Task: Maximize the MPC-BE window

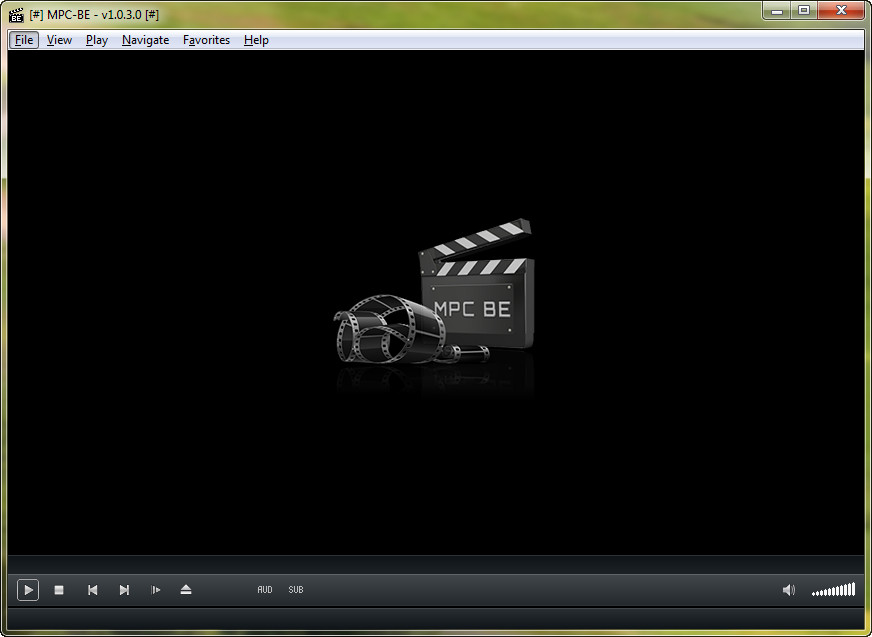Action: (804, 11)
